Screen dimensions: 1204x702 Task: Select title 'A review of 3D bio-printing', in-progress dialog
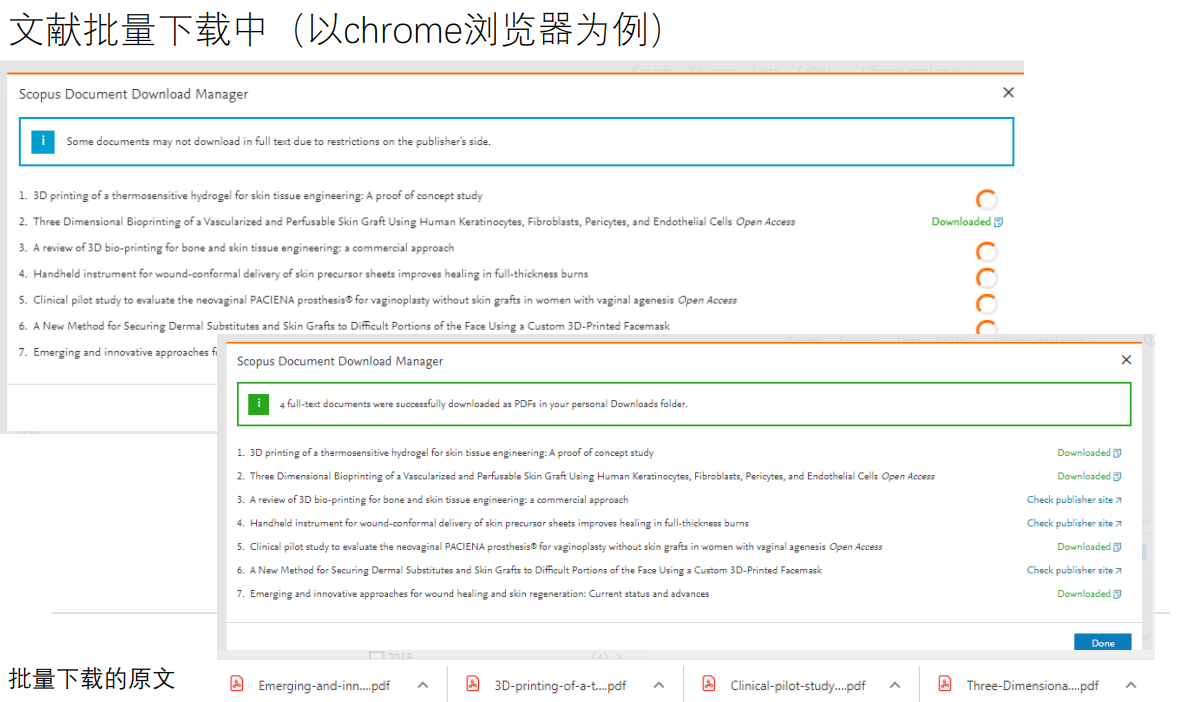click(243, 248)
